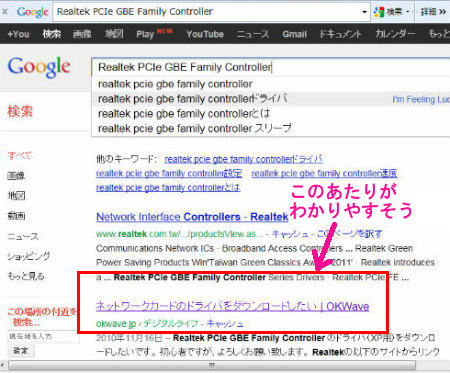Screen dimensions: 450x373
Task: Select 動画 filter in the left sidebar
Action: 16,216
